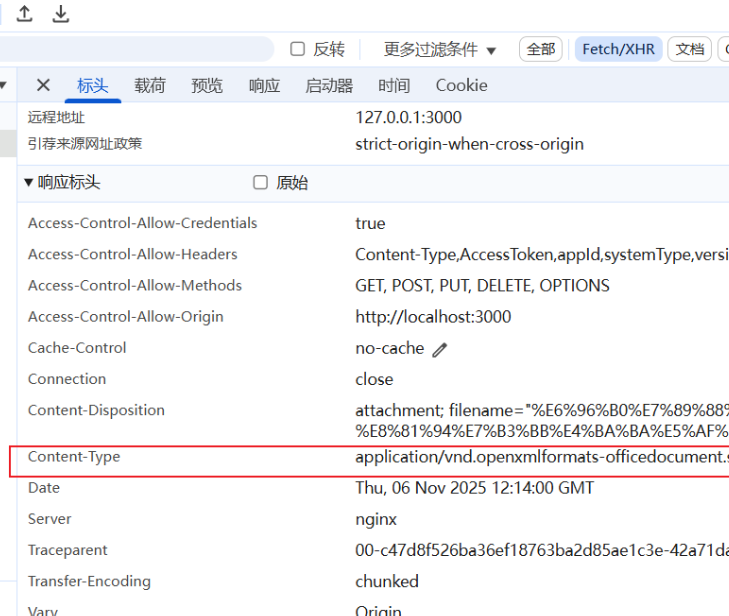This screenshot has height=616, width=729.
Task: Click the http://localhost:3000 value
Action: tap(433, 317)
